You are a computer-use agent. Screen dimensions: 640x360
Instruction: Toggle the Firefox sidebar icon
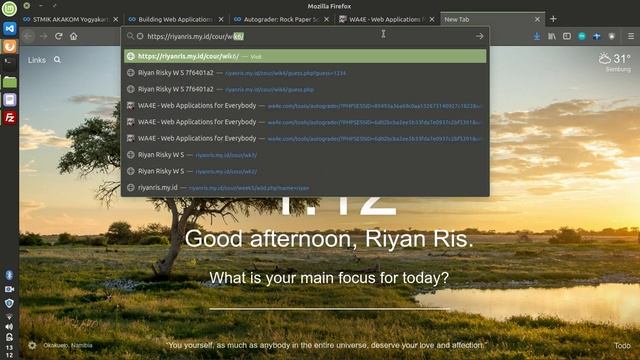point(567,36)
